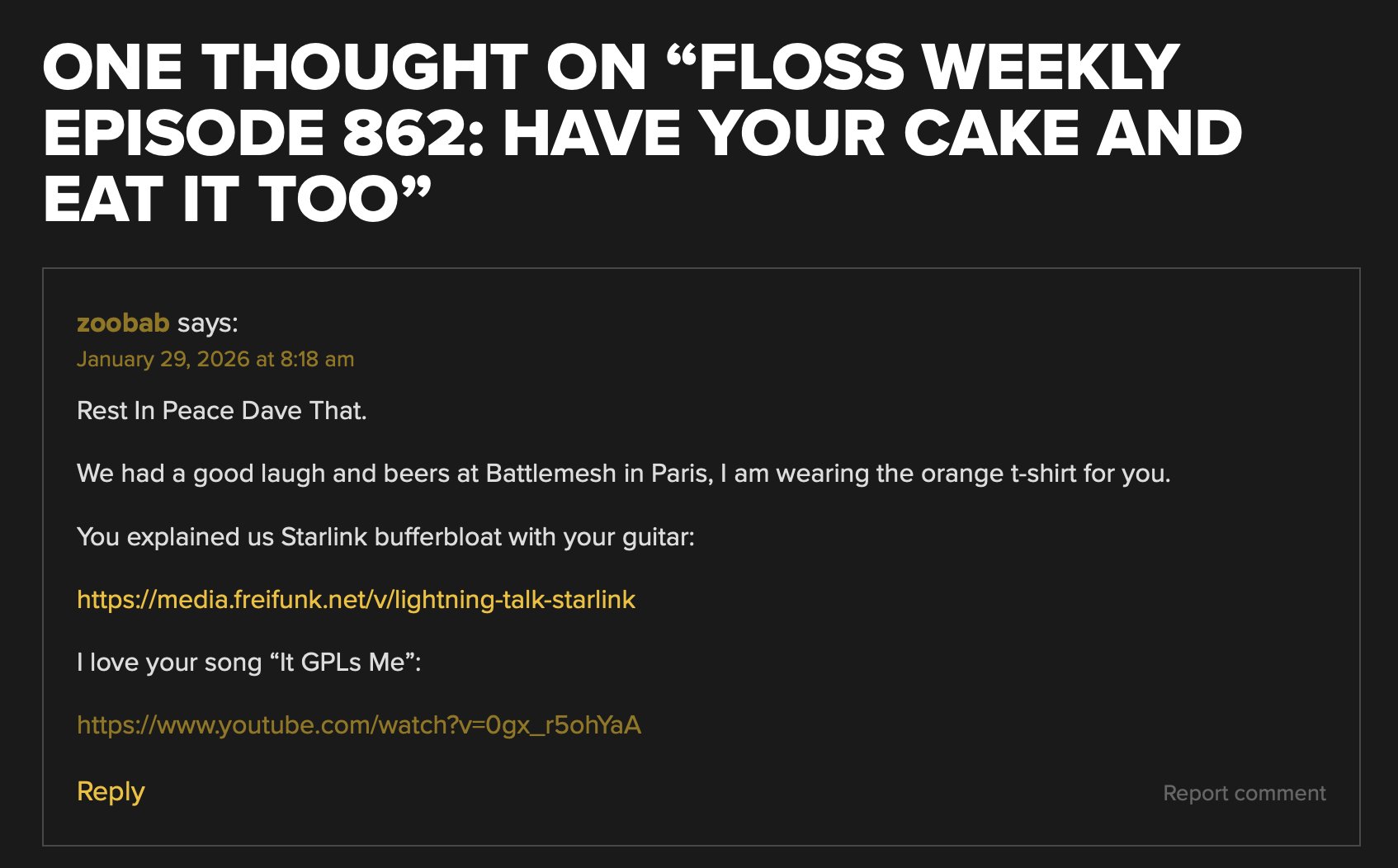The image size is (1398, 868).
Task: Open the media.freifunk.net lightning talk link
Action: click(x=356, y=600)
